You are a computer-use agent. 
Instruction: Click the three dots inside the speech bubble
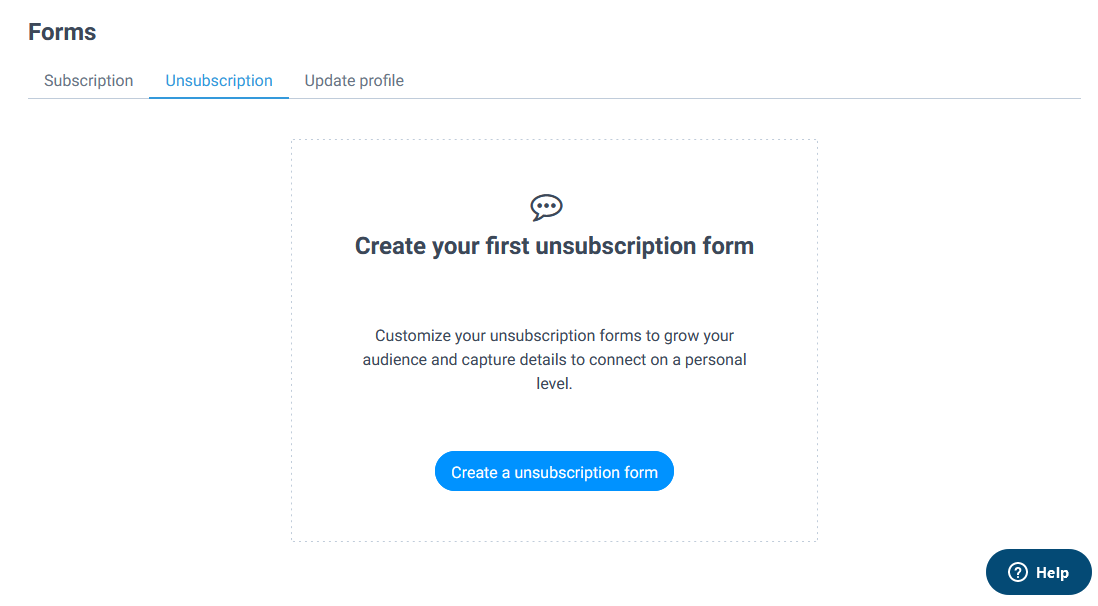coord(546,206)
